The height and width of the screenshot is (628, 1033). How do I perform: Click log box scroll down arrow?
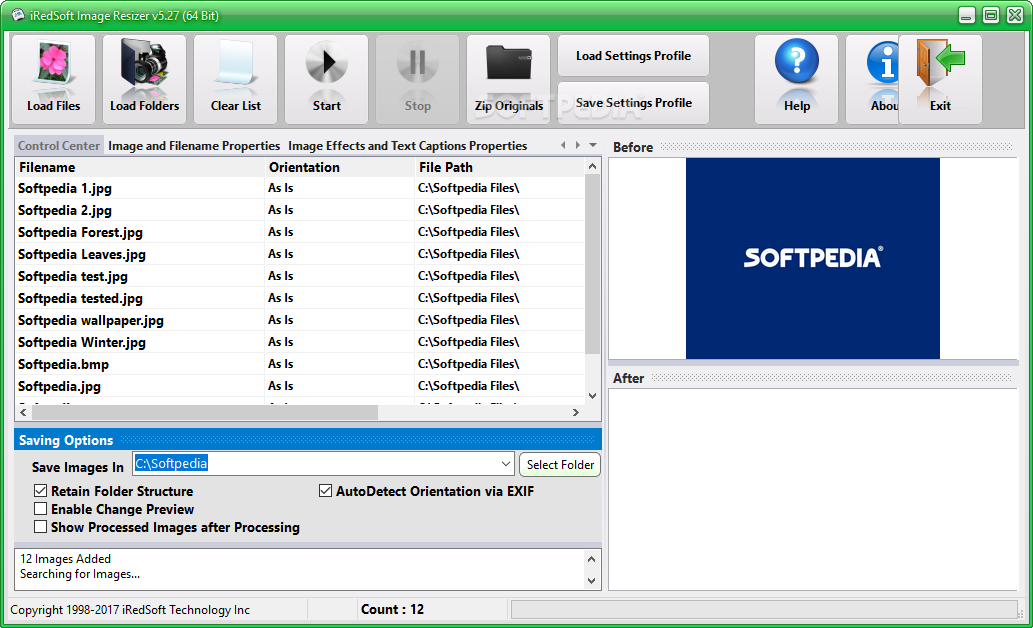[591, 581]
